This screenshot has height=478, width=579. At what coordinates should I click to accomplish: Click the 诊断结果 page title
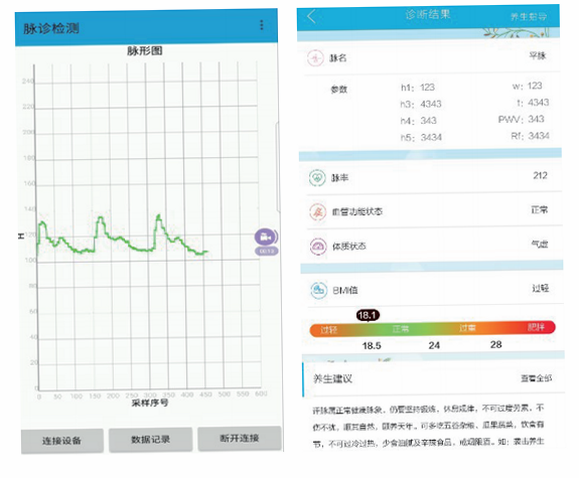pos(428,15)
